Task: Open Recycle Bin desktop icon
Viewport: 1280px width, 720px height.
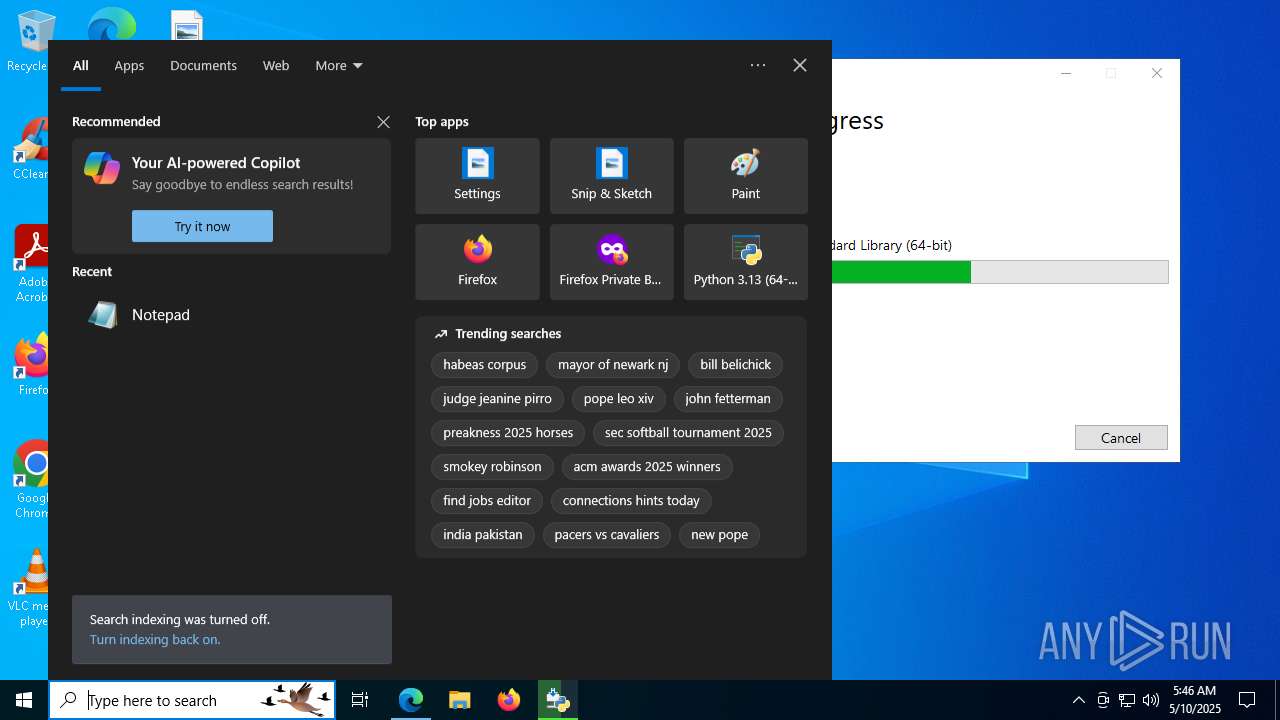Action: [x=30, y=40]
